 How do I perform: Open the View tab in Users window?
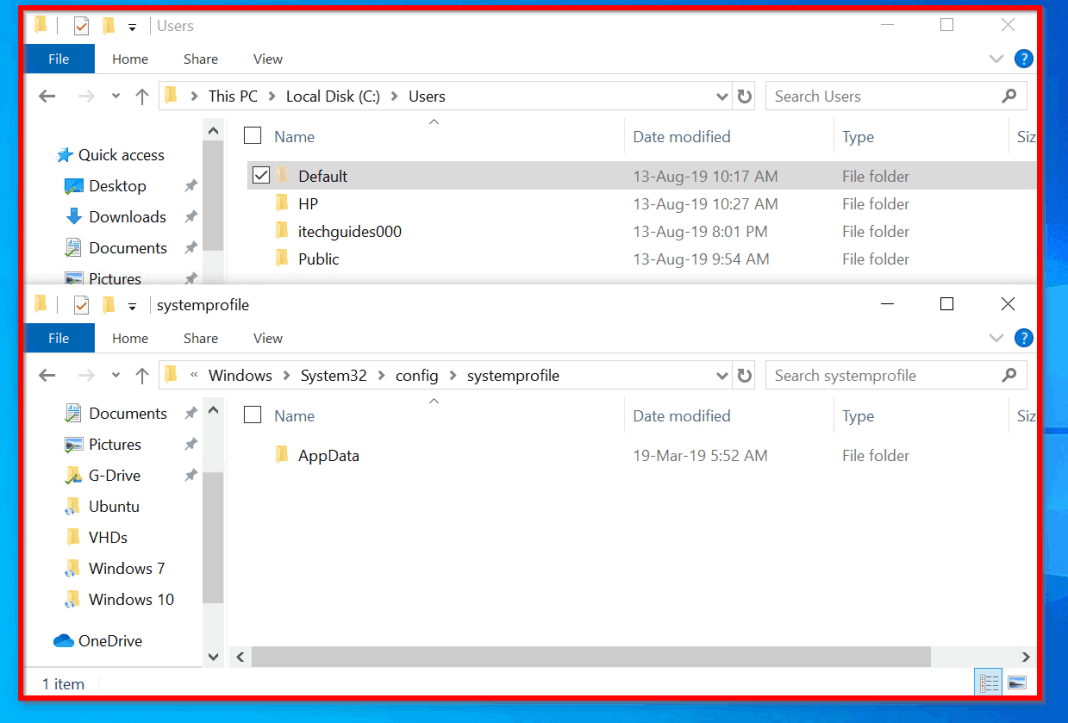(x=267, y=59)
